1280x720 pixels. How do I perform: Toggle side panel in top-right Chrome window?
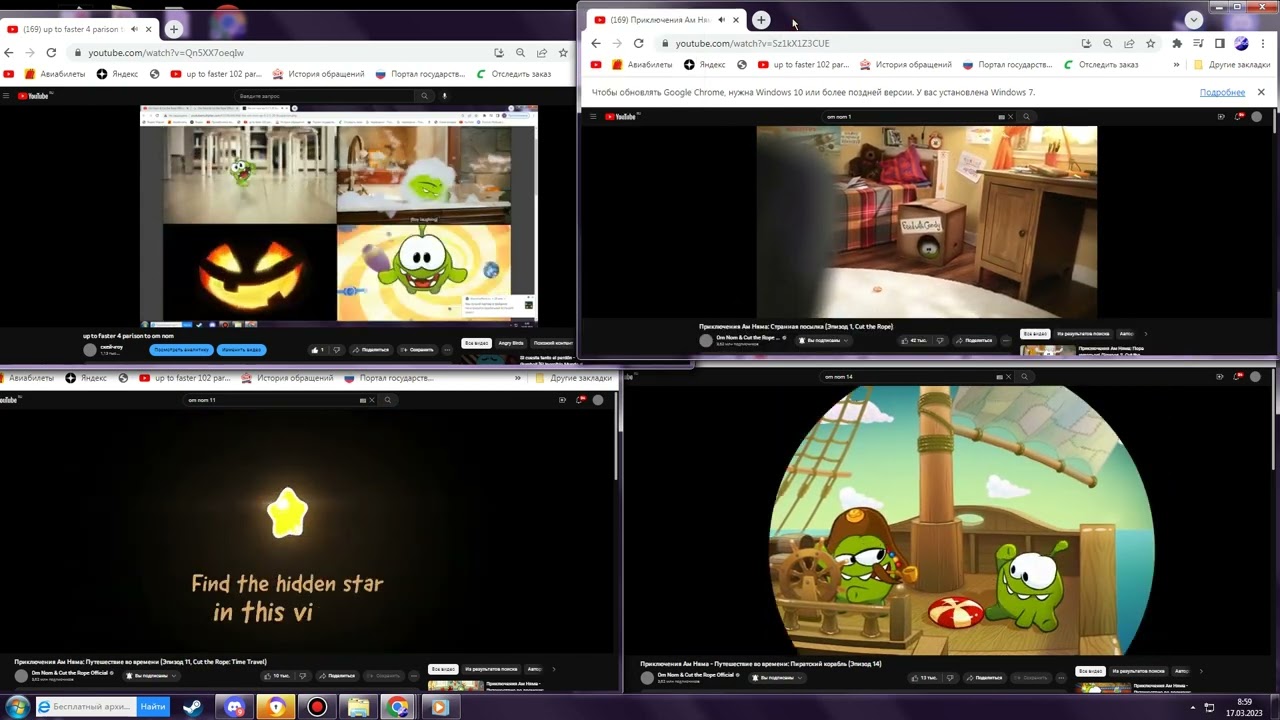coord(1219,43)
